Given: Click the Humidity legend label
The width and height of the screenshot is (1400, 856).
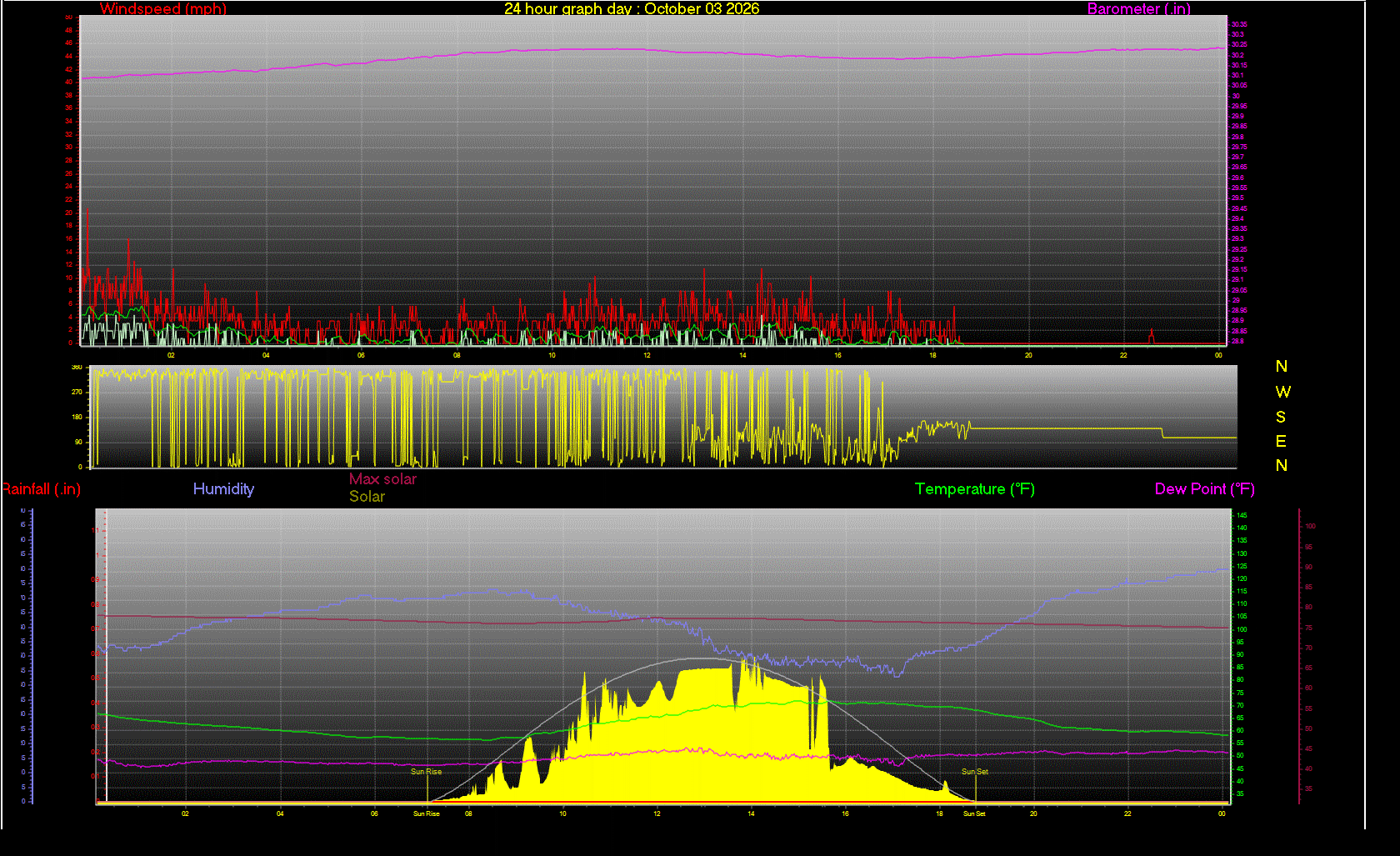Looking at the screenshot, I should click(x=223, y=489).
